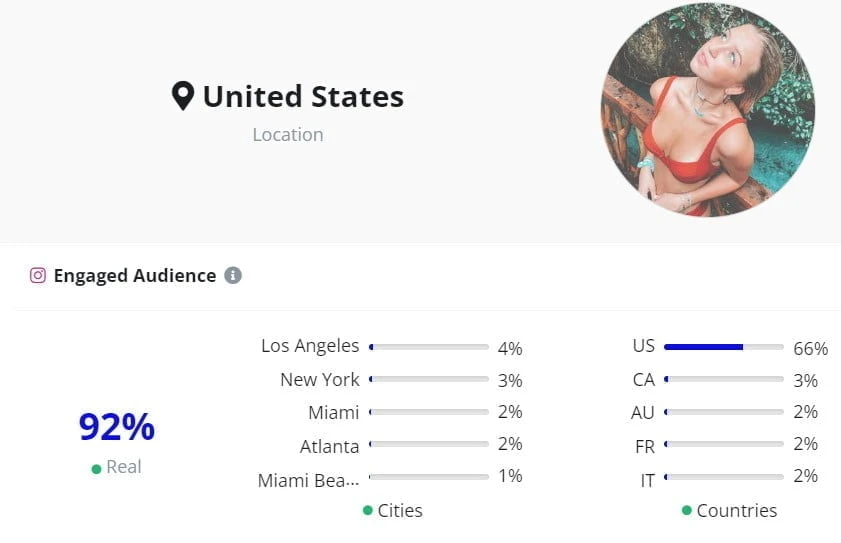This screenshot has width=841, height=543.
Task: Open the Engaged Audience info icon
Action: tap(233, 275)
